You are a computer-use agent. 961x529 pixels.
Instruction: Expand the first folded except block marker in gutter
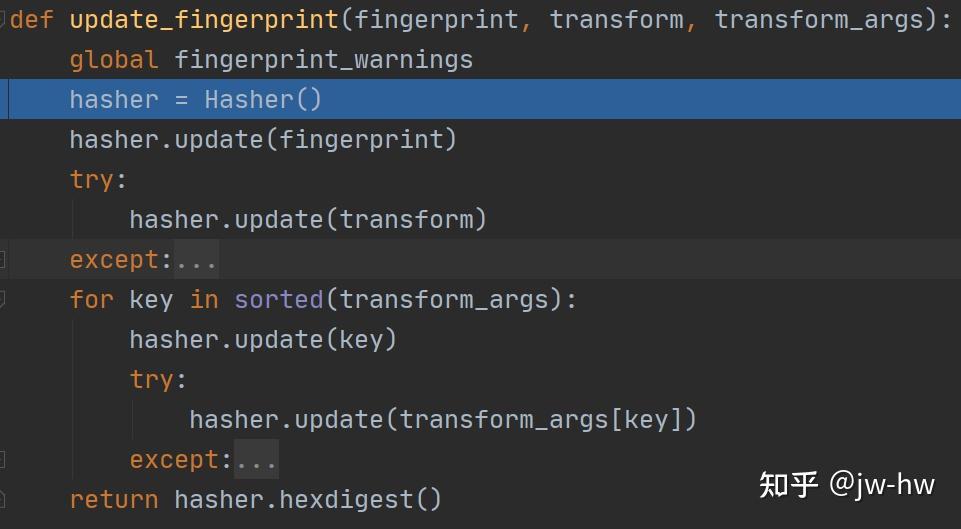click(x=3, y=260)
